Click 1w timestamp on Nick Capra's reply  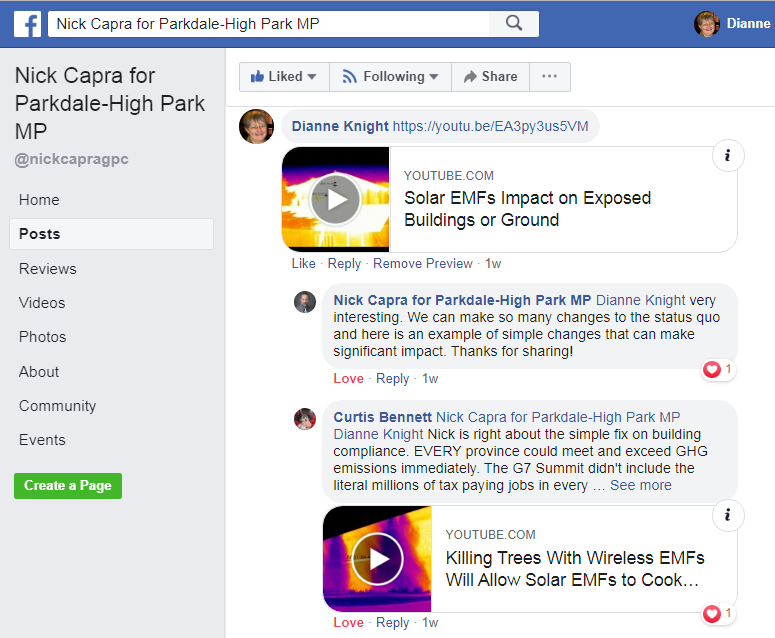(x=430, y=379)
